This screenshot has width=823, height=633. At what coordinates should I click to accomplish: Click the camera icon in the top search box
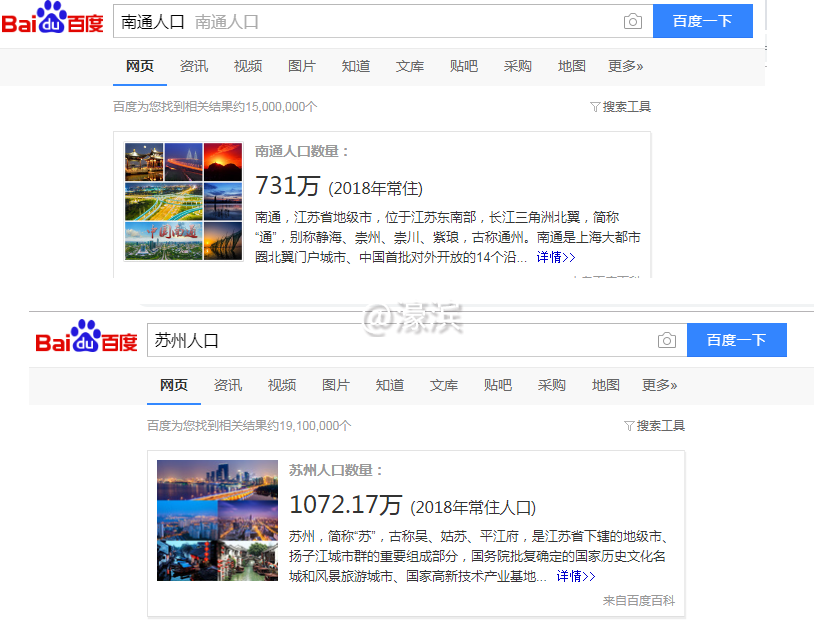point(633,21)
